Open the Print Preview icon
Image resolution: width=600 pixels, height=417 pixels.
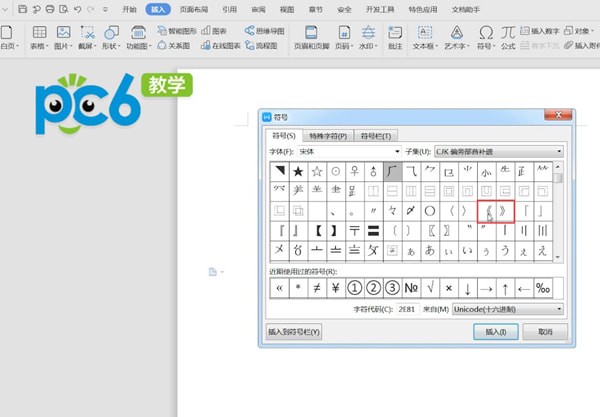[x=64, y=9]
